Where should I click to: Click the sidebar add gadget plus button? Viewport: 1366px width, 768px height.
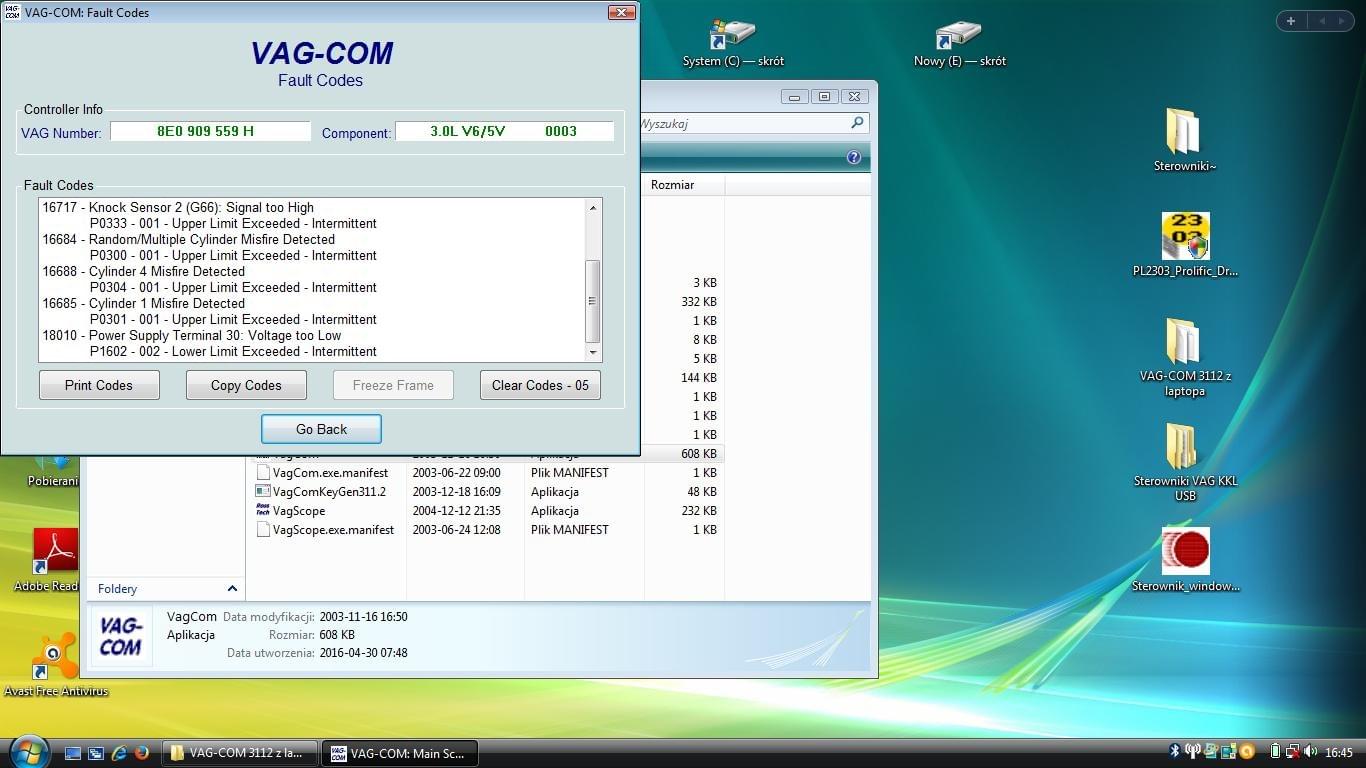1291,21
